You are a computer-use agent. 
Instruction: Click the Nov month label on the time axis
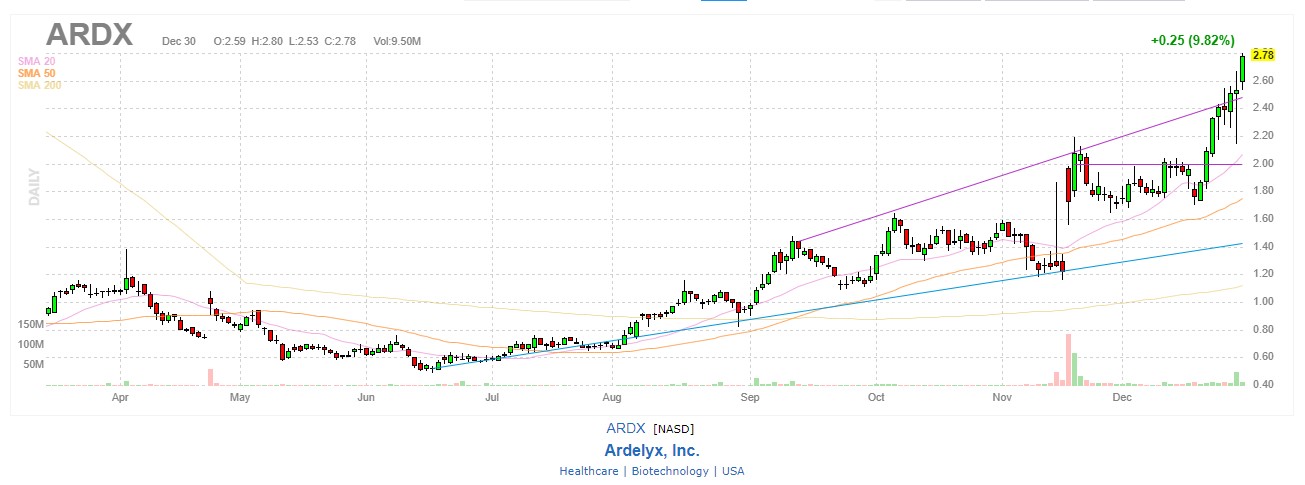(1003, 397)
